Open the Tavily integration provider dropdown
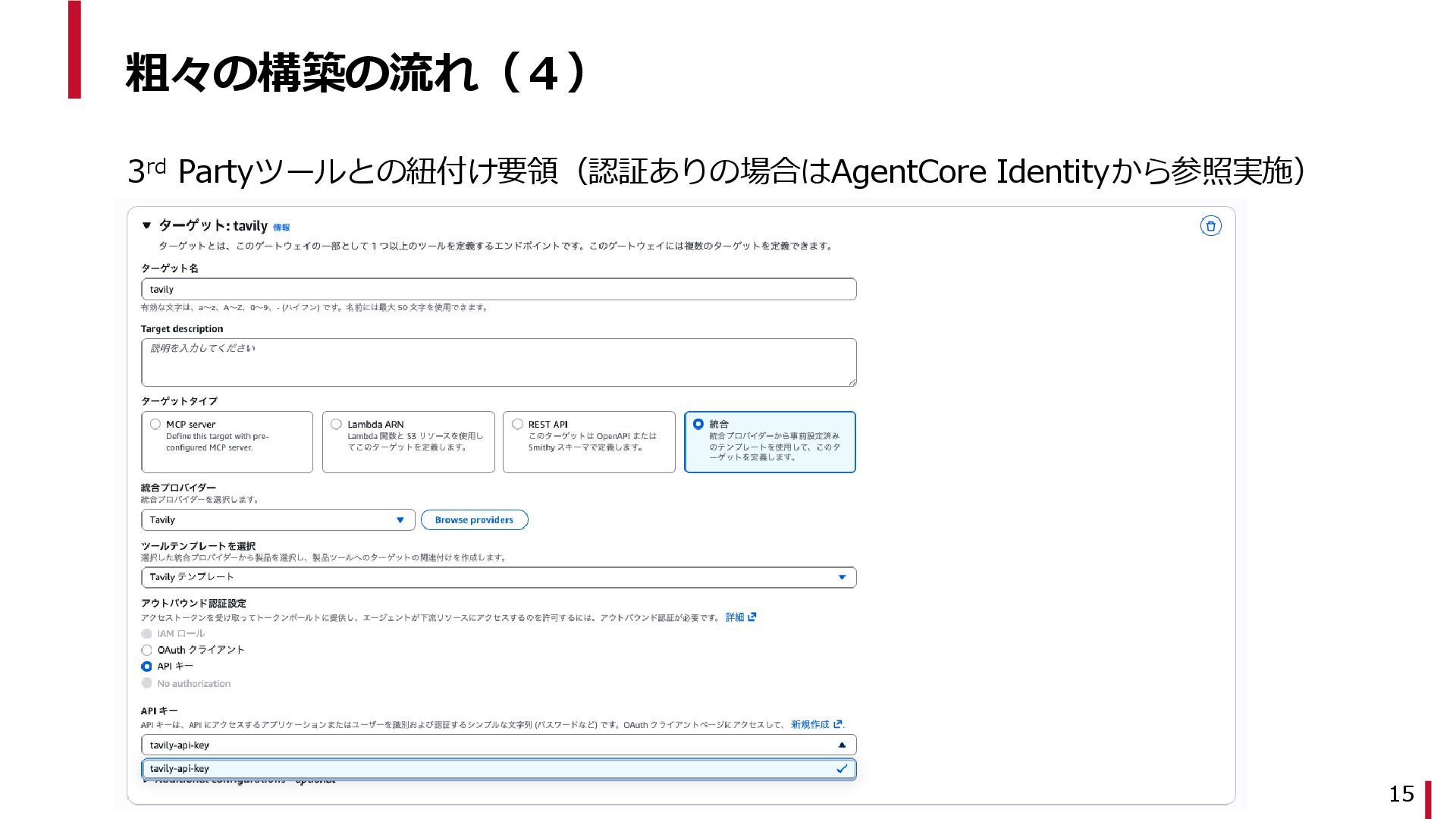Screen dimensions: 1456x819 (x=278, y=520)
